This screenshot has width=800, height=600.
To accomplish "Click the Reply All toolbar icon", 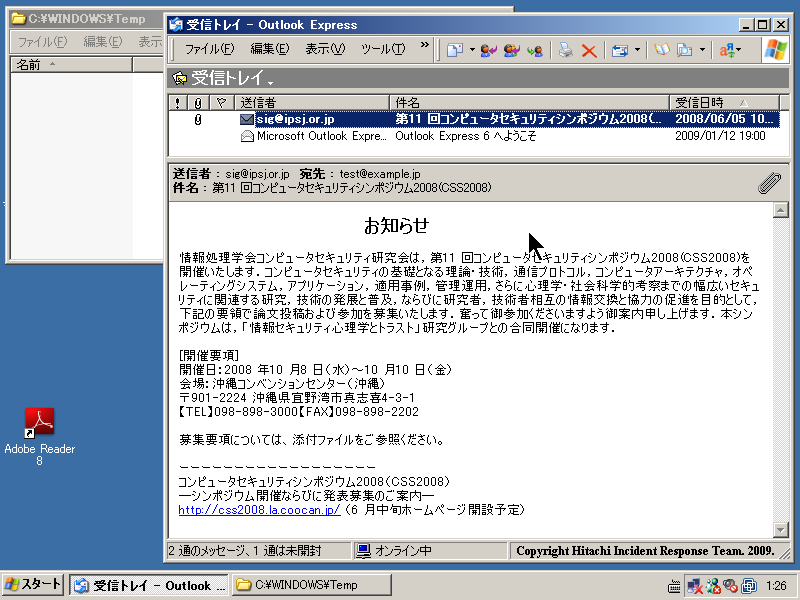I will (x=512, y=49).
